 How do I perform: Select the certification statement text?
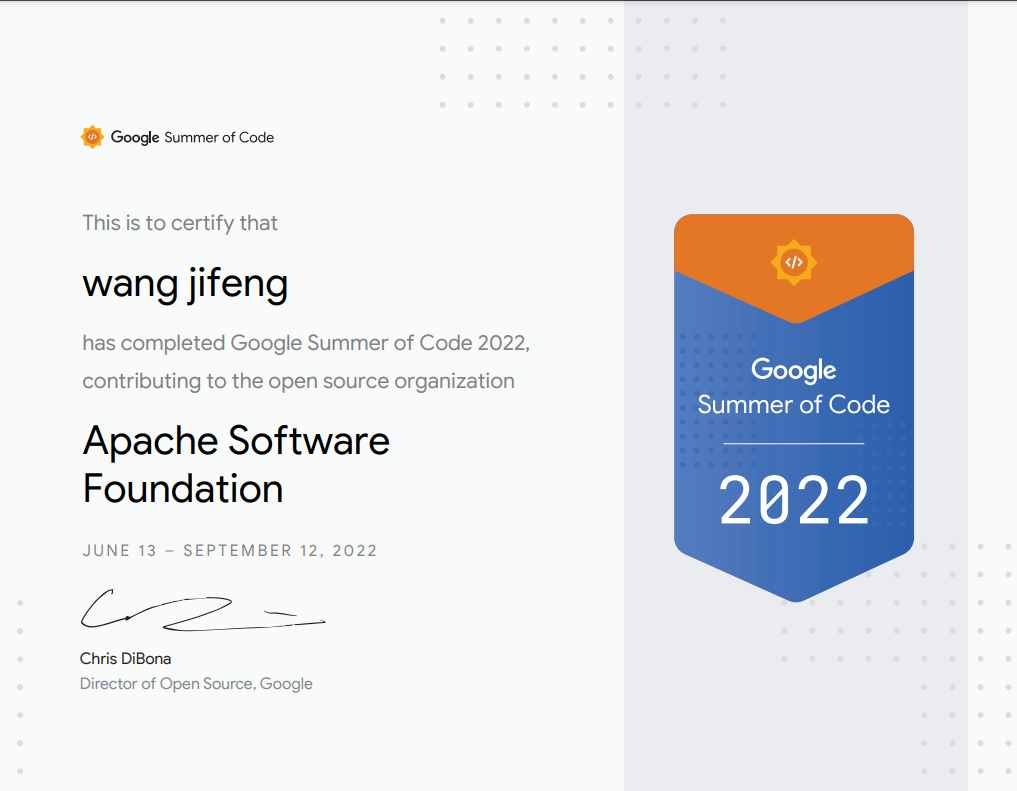(x=305, y=361)
